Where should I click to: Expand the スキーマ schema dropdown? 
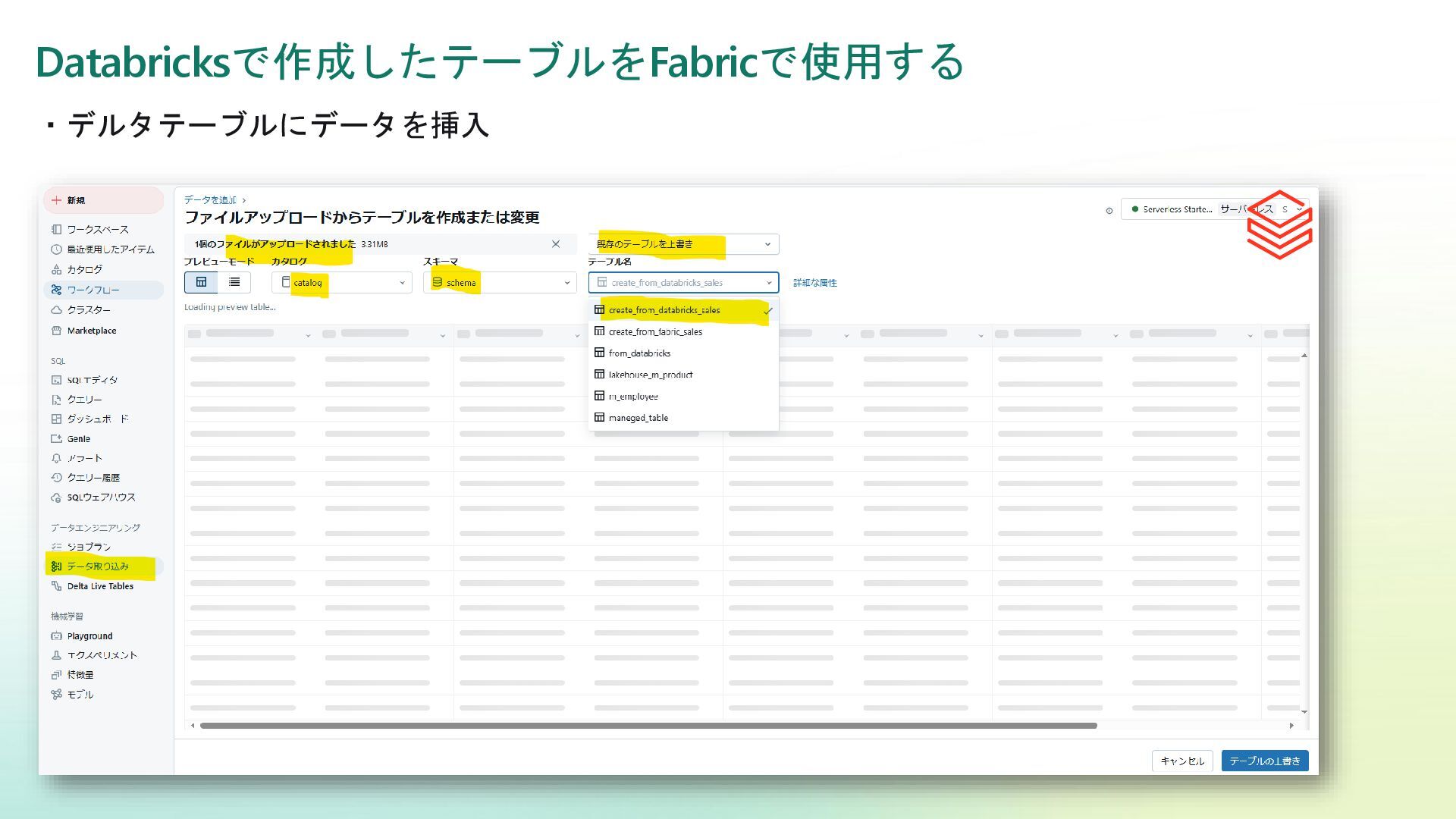[x=499, y=283]
